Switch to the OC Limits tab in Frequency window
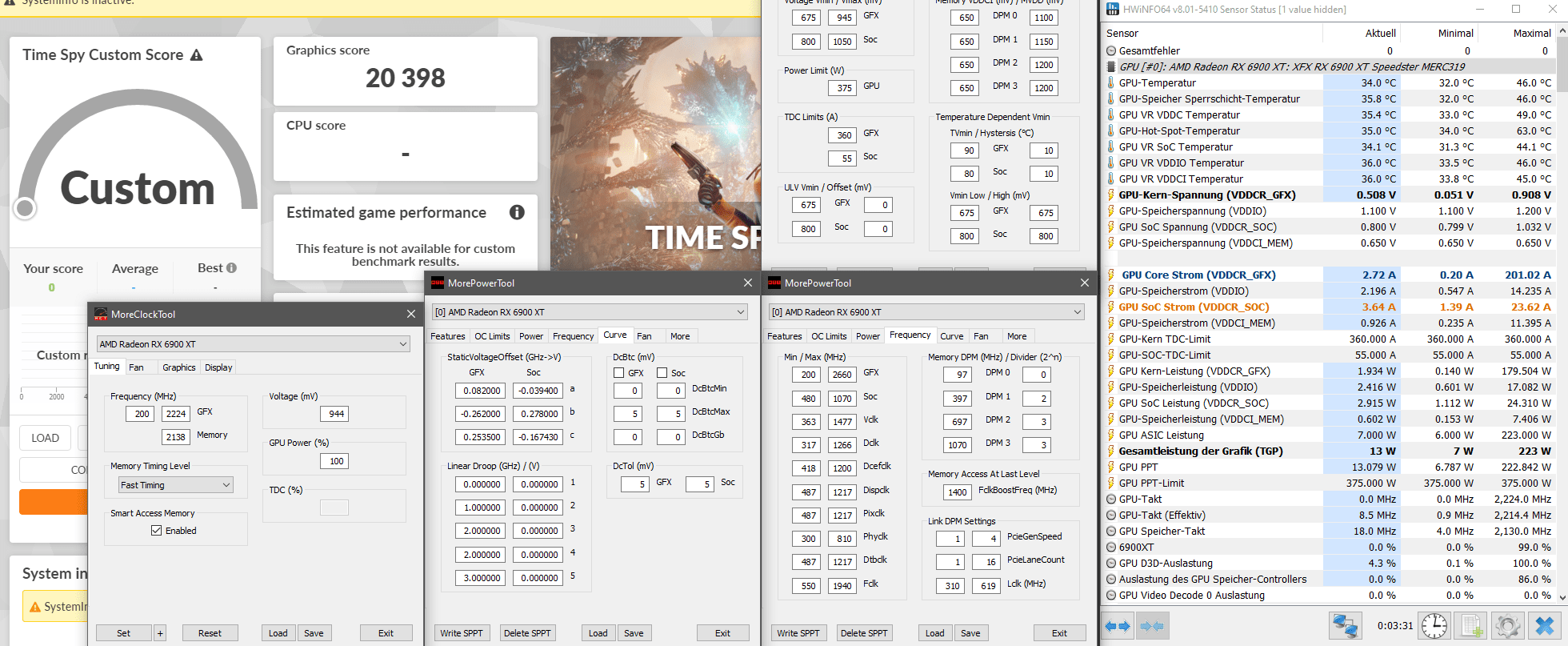Screen dimensions: 1568x646 point(829,336)
